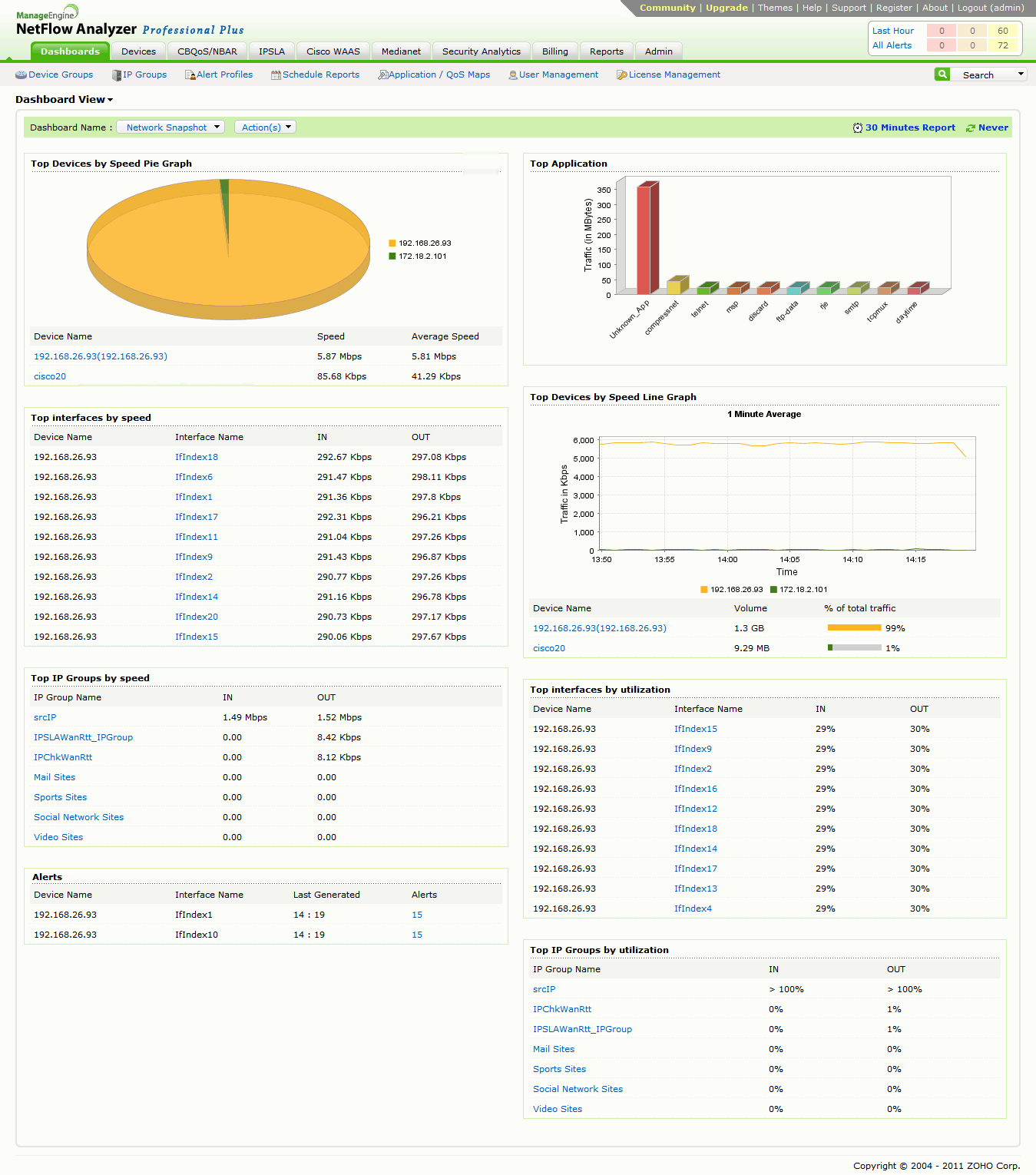
Task: Click the Device Groups icon
Action: coord(21,75)
